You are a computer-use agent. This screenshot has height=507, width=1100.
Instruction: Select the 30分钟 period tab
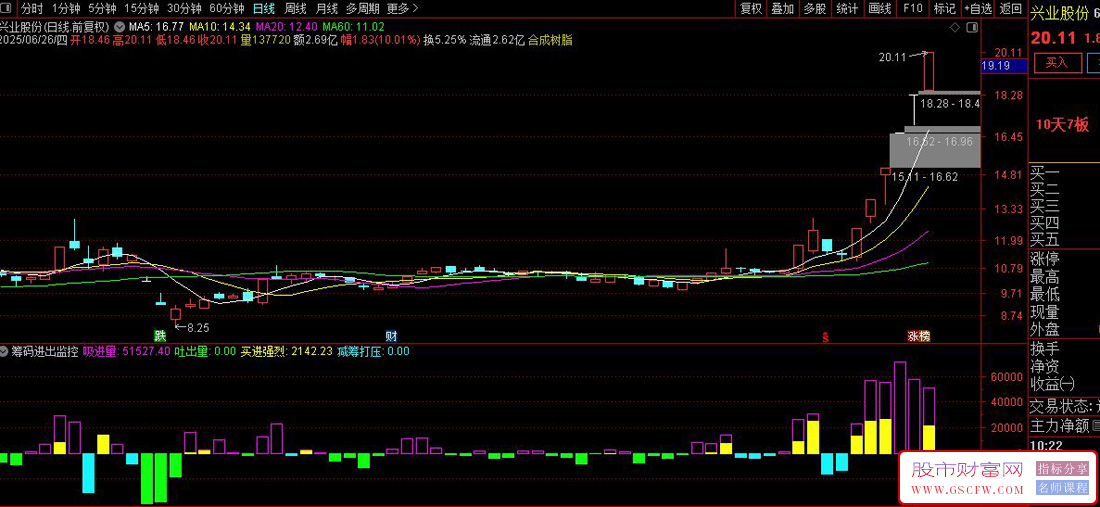184,9
